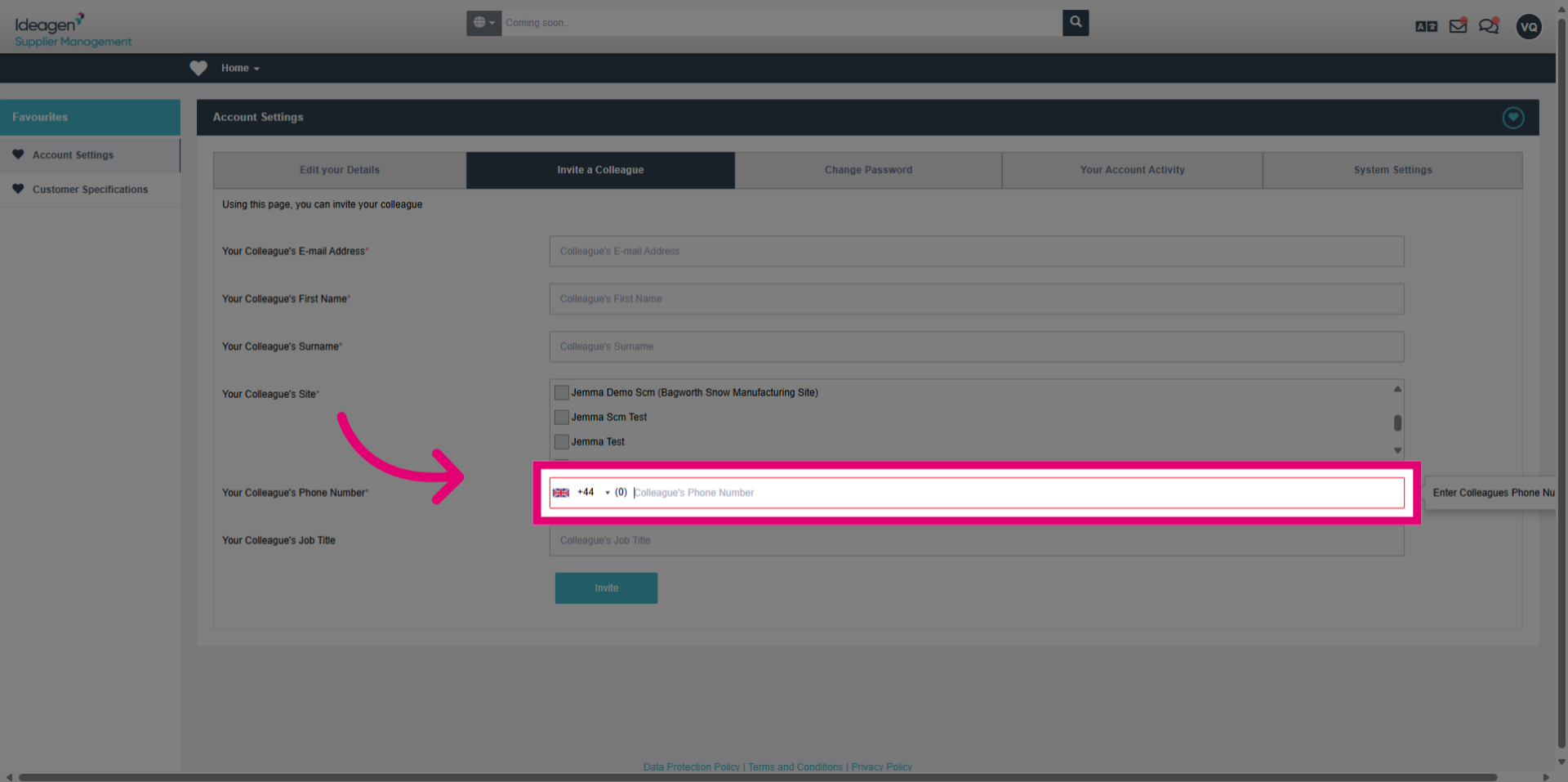Click the Coming soon search field

pyautogui.click(x=782, y=23)
